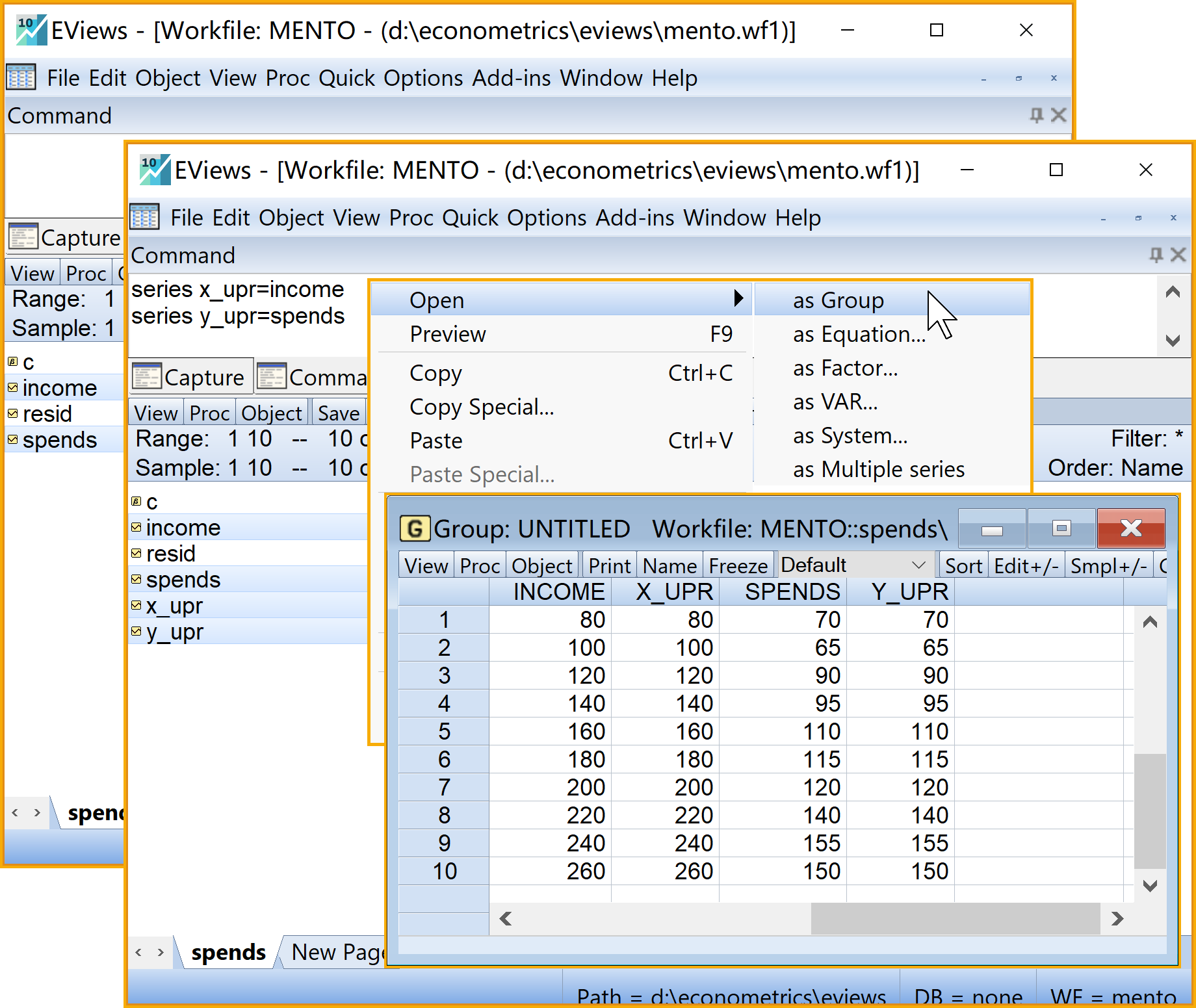
Task: Choose 'as Group' from the Open submenu
Action: (838, 300)
